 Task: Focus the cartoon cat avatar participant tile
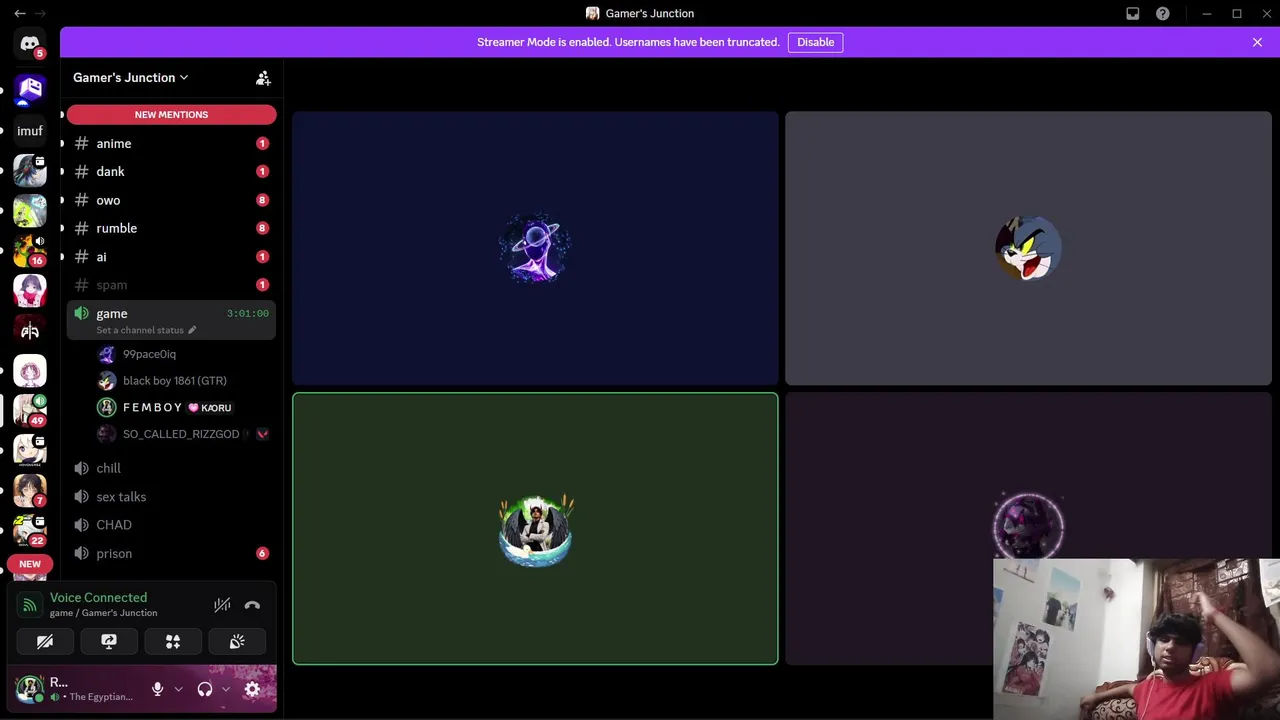click(x=1028, y=248)
